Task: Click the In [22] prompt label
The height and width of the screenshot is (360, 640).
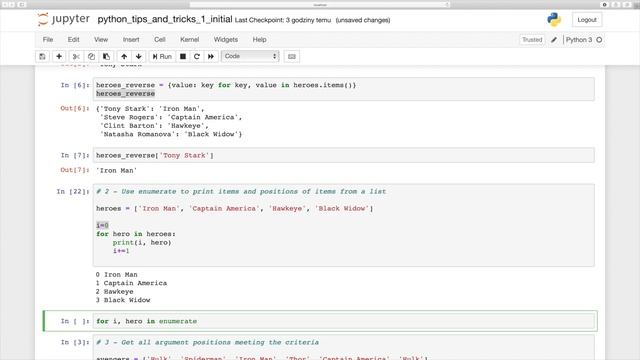Action: 73,191
